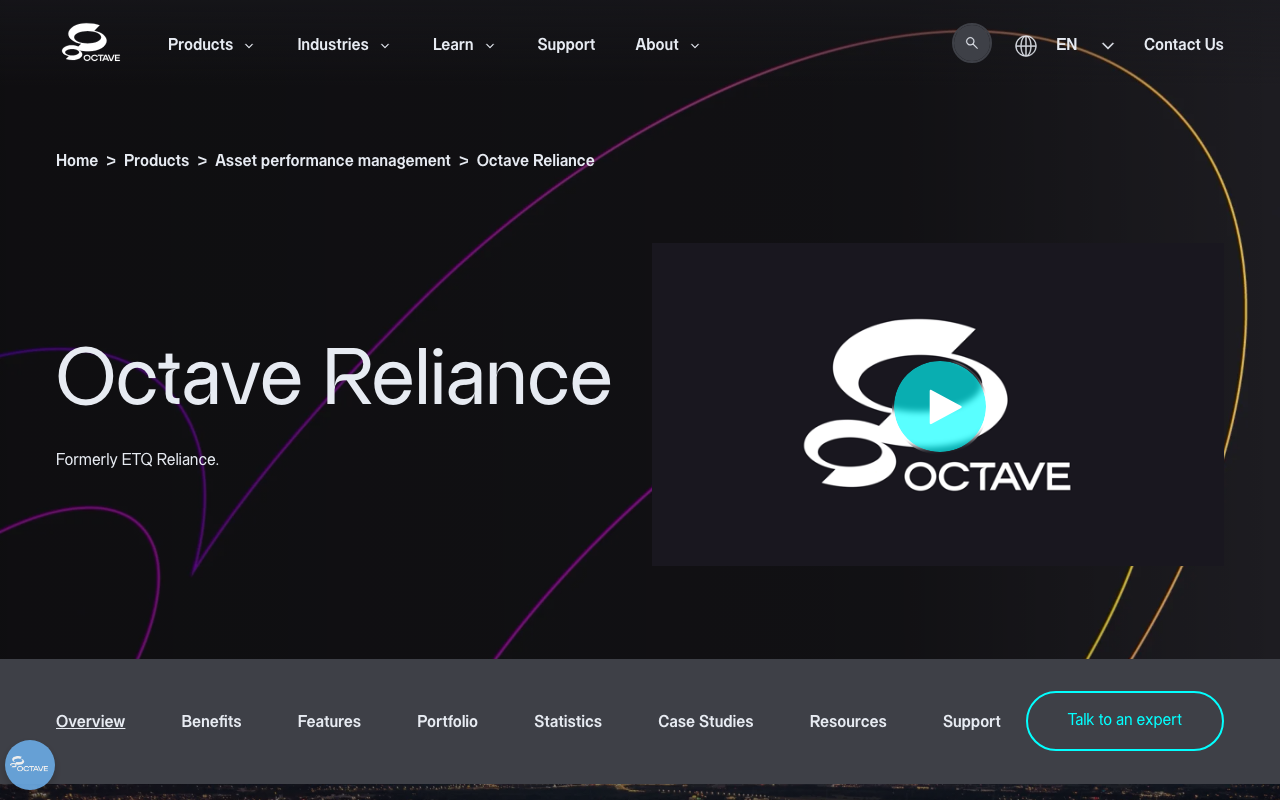This screenshot has width=1280, height=800.
Task: Open the About navigation item
Action: [x=657, y=45]
